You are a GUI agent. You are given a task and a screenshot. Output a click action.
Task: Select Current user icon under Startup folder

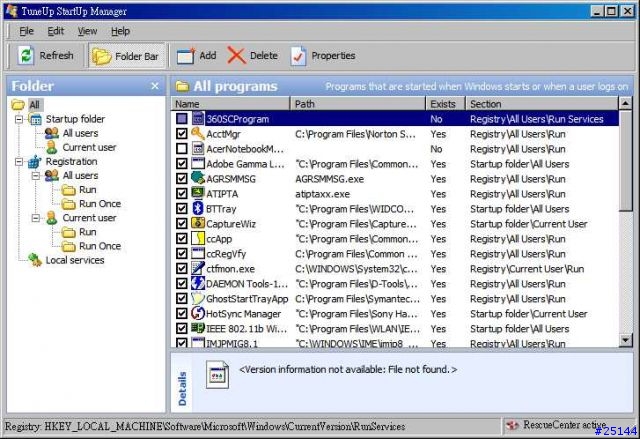pyautogui.click(x=52, y=147)
